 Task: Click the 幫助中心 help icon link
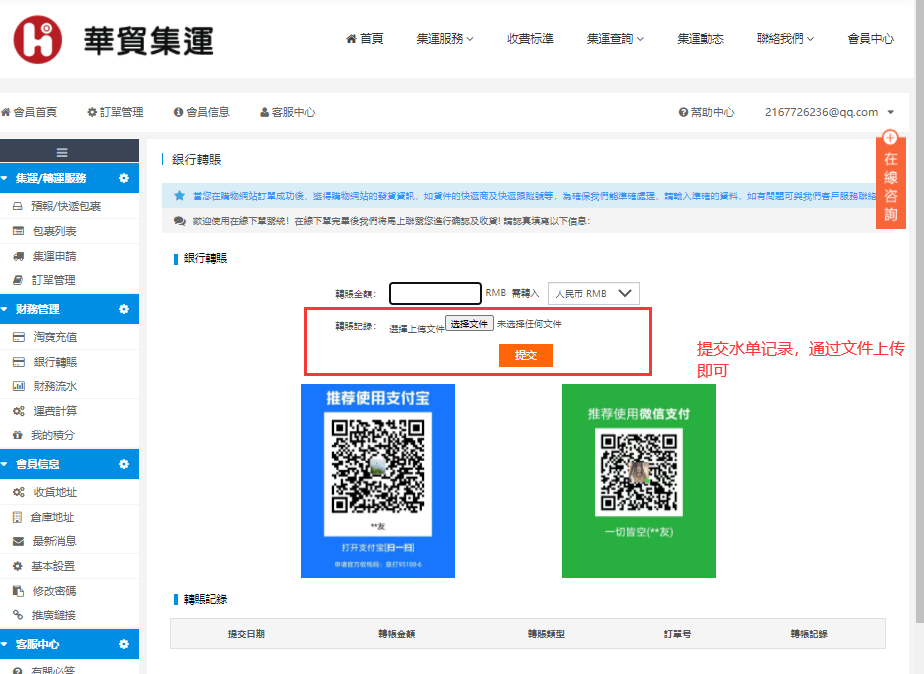point(706,113)
